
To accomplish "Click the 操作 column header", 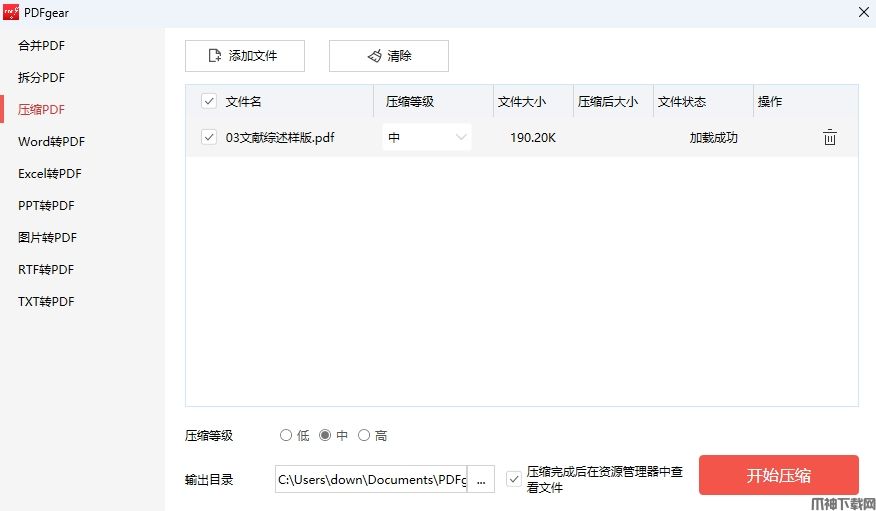I will [770, 102].
